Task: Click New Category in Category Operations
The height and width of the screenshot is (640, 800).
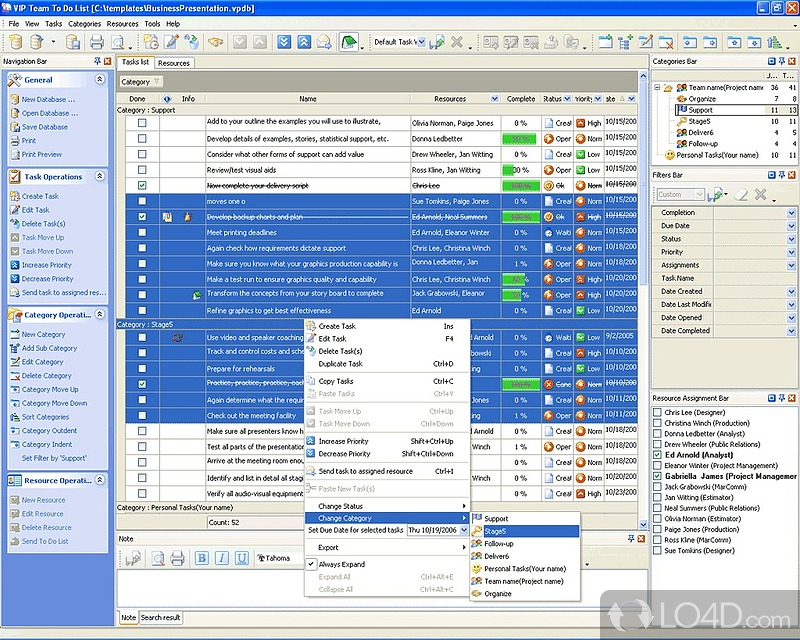Action: 43,334
